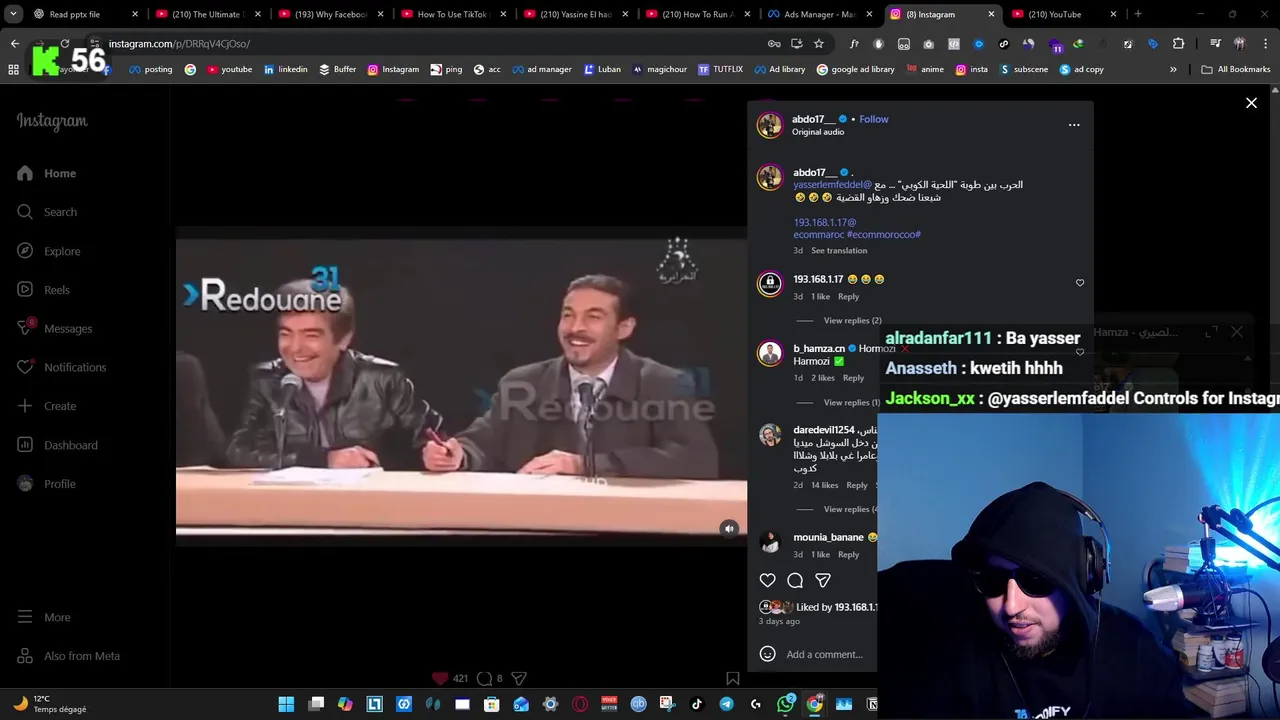
Task: Click the post video to play or pause
Action: (x=461, y=388)
